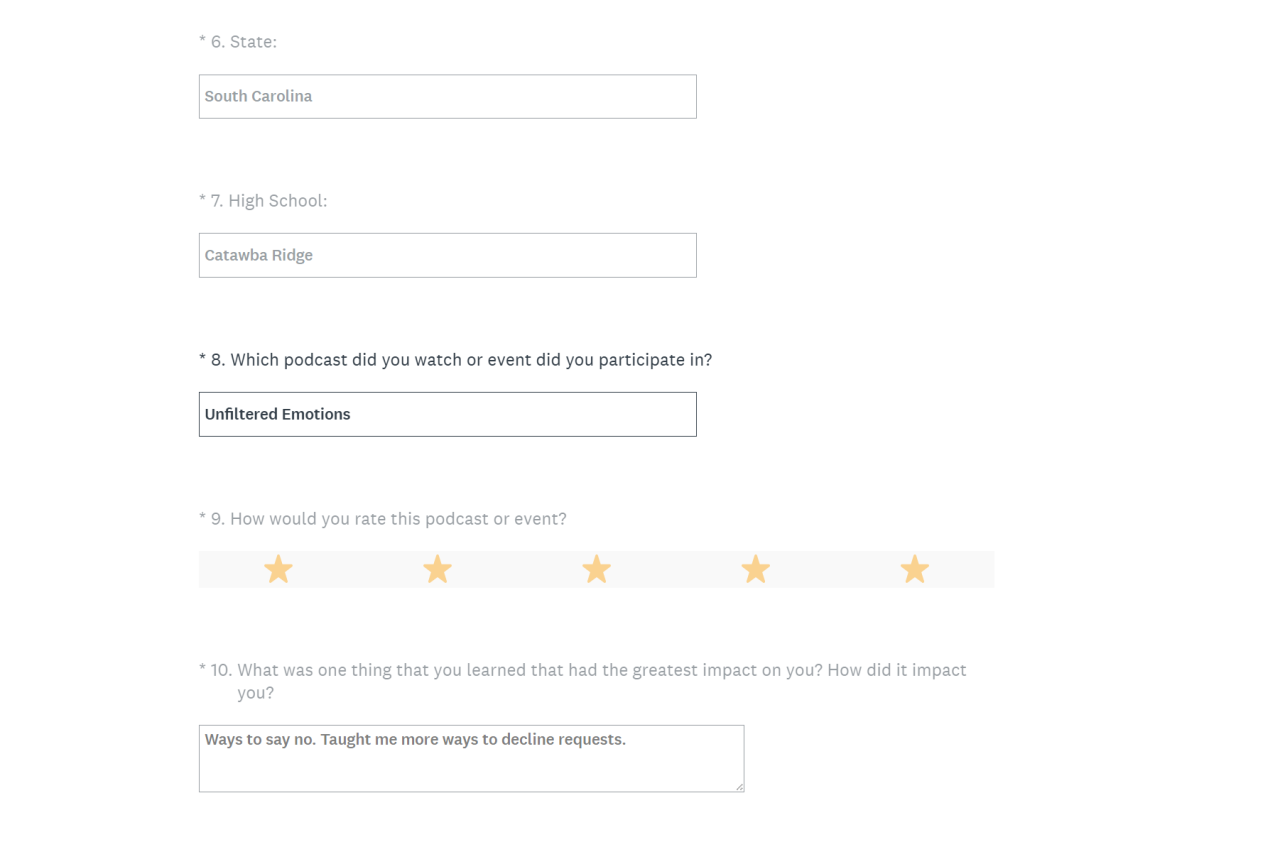Click the 'Which podcast did you watch' question text
1280x842 pixels.
click(x=470, y=360)
